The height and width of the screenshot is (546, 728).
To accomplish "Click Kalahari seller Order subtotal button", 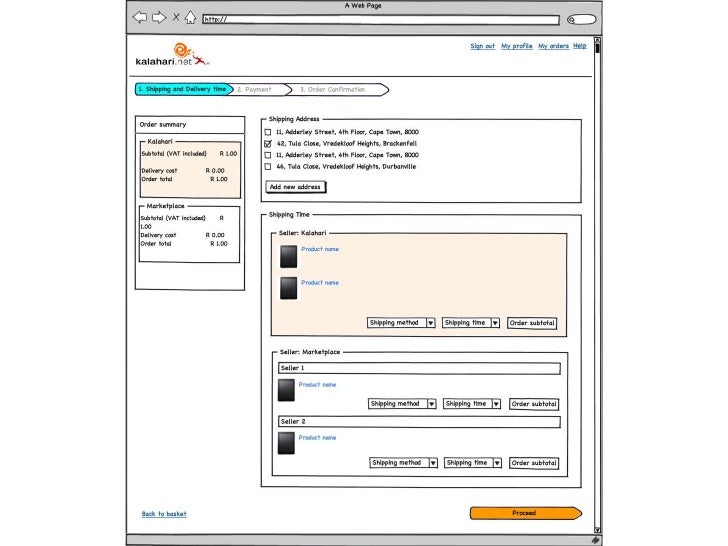I will coord(532,323).
